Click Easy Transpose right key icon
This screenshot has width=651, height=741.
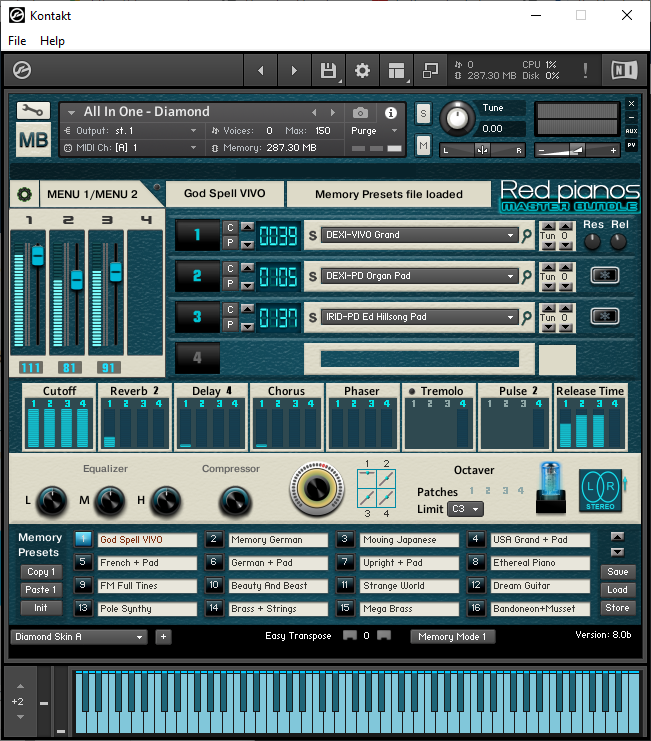(384, 636)
